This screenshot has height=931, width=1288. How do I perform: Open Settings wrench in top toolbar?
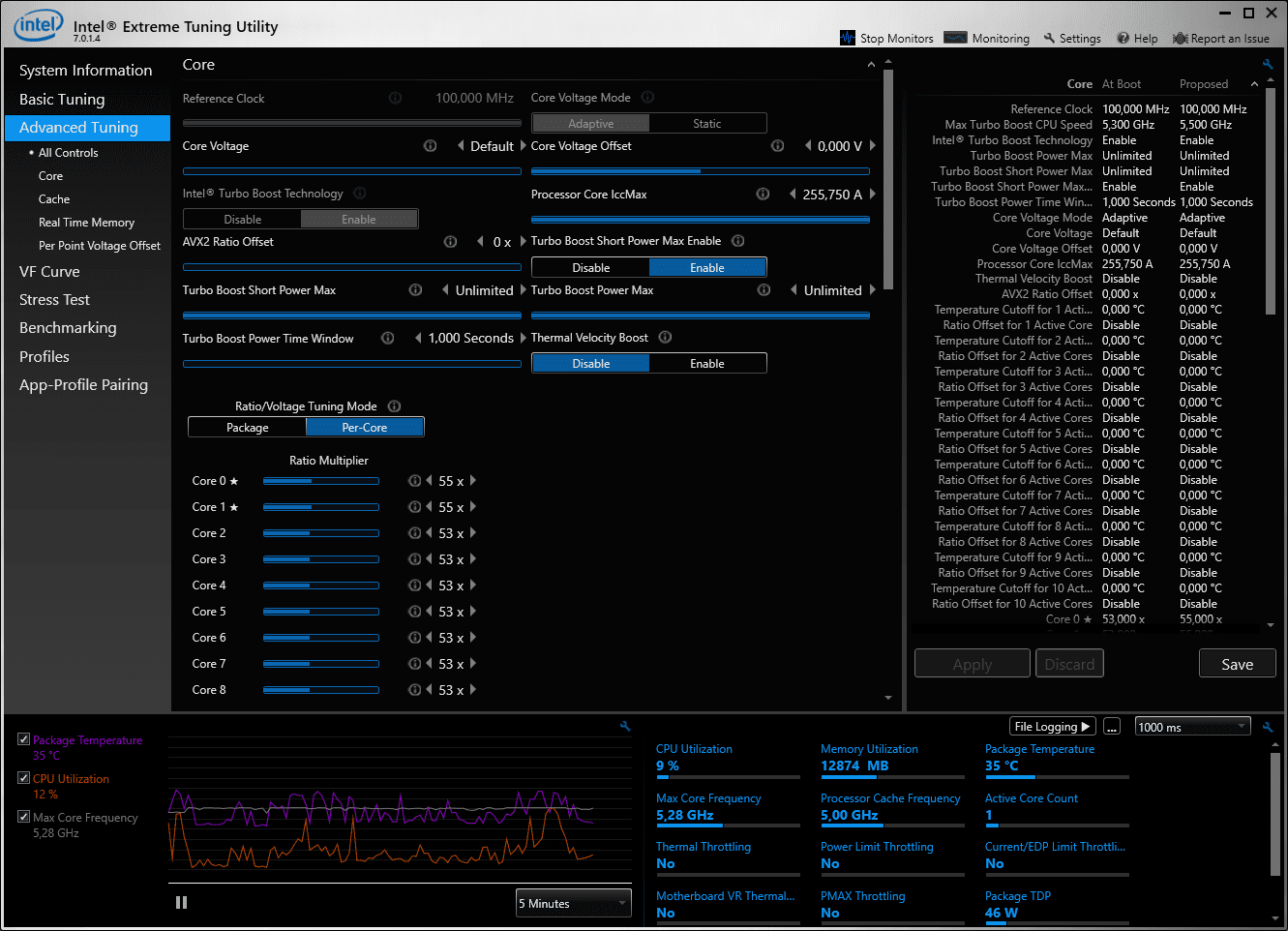(x=1072, y=38)
